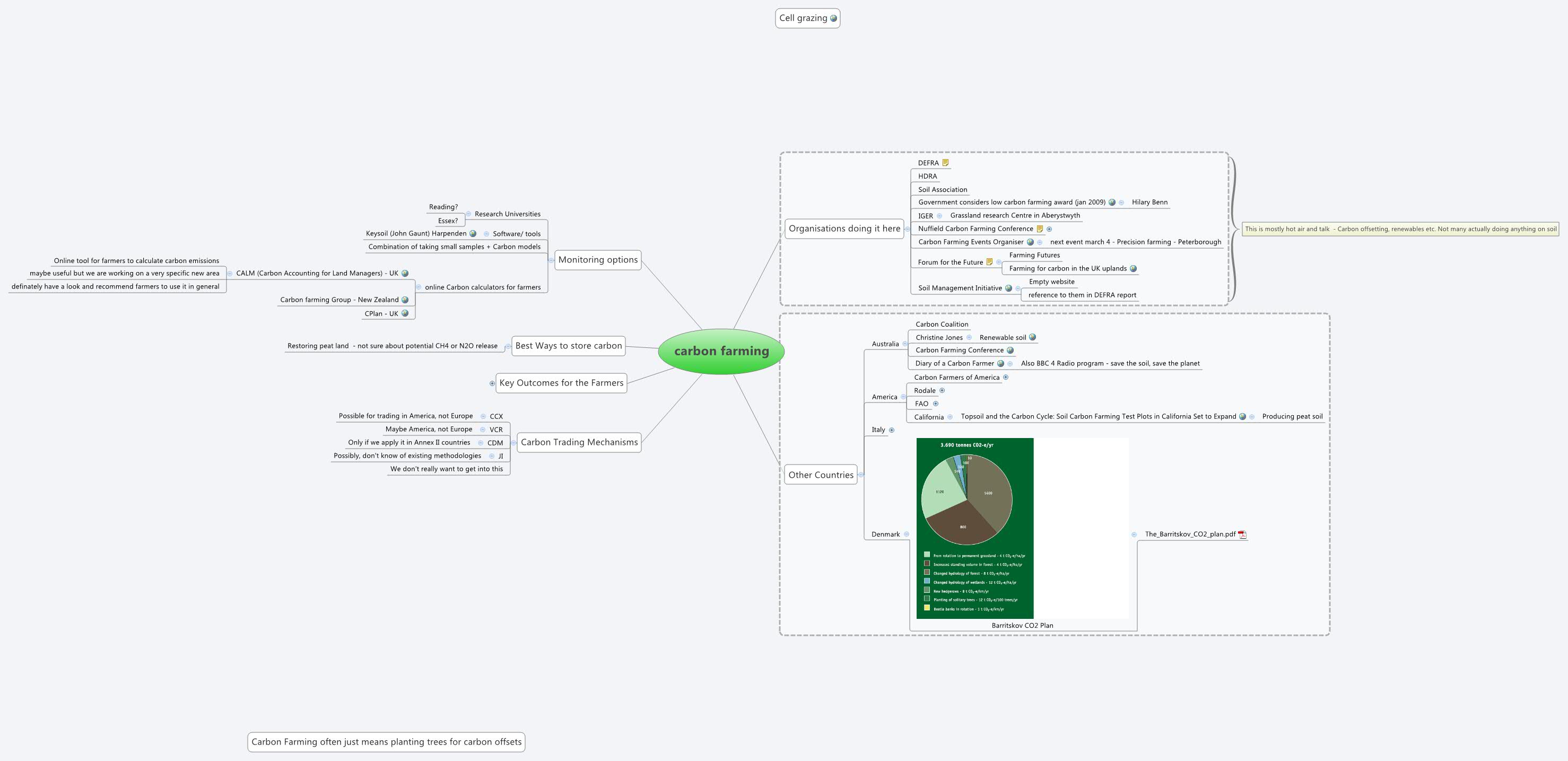Click the globe link on Soil Management Initiative
Screen dimensions: 1568x761
[x=1009, y=288]
